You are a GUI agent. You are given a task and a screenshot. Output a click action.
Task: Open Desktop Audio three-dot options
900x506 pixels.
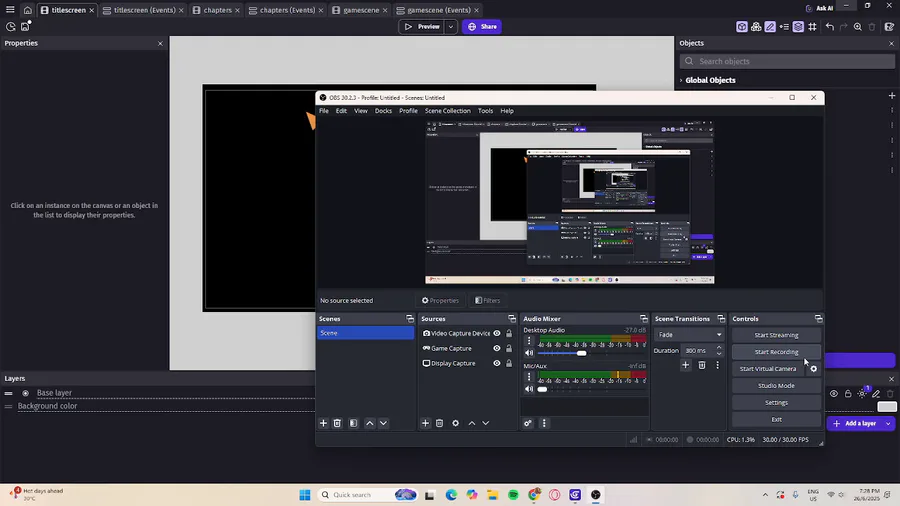coord(529,341)
